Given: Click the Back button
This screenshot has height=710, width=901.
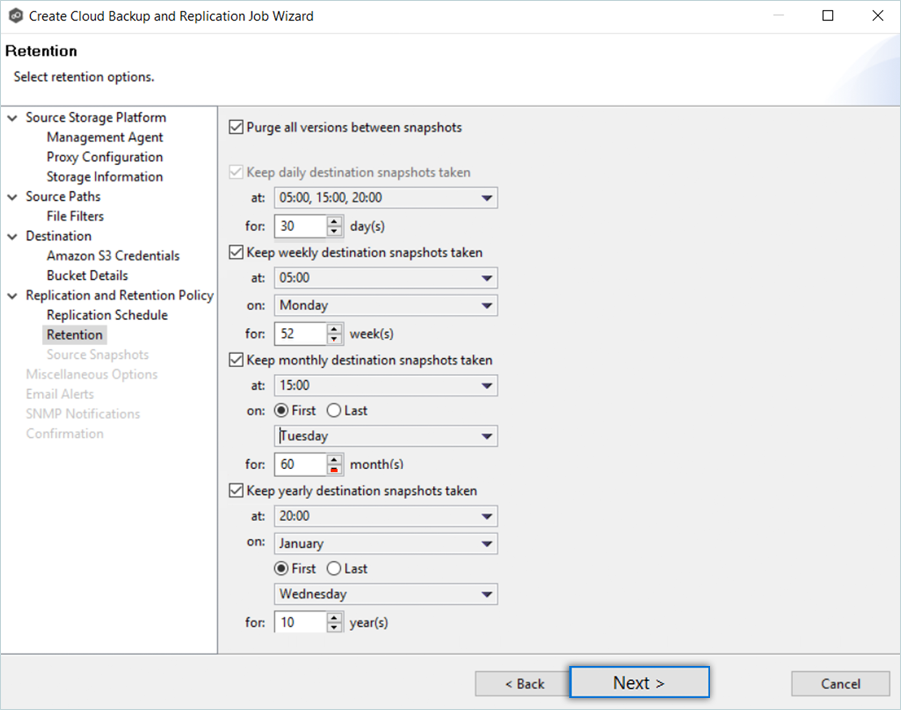Looking at the screenshot, I should pyautogui.click(x=524, y=684).
